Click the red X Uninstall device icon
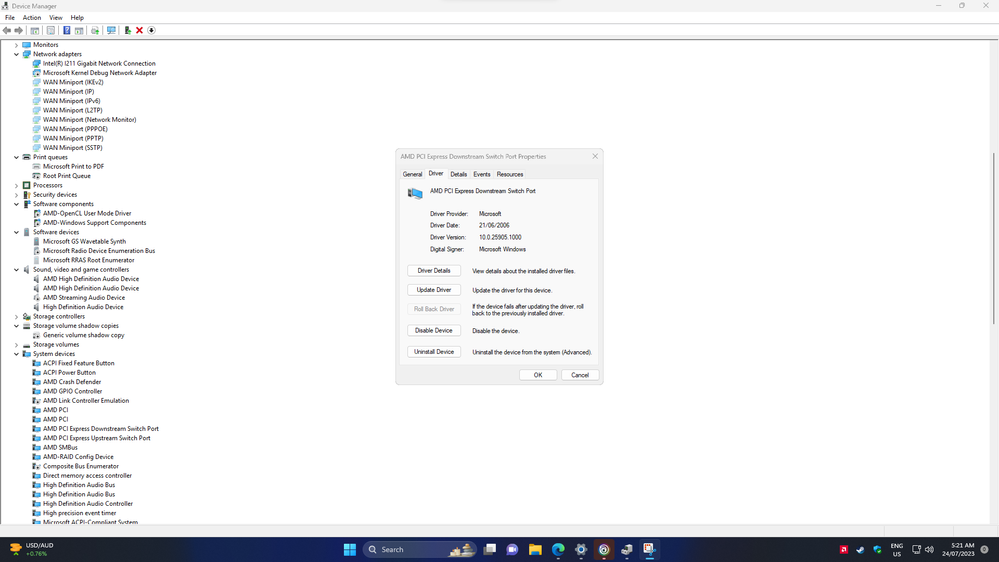Viewport: 999px width, 562px height. tap(140, 31)
